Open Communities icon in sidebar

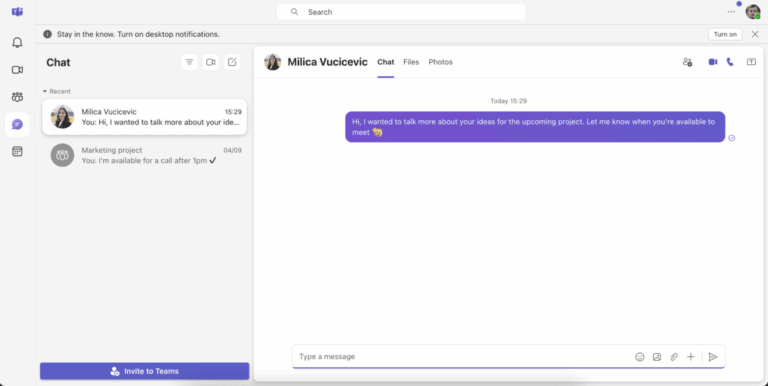point(17,97)
